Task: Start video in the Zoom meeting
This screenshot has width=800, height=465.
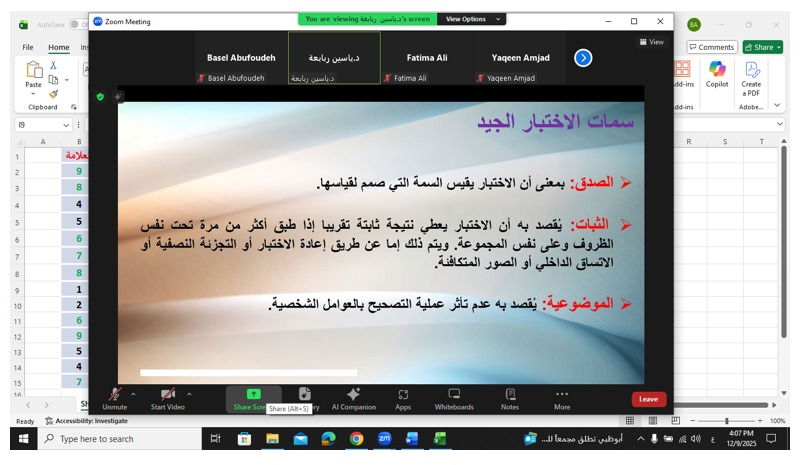Action: [x=168, y=397]
